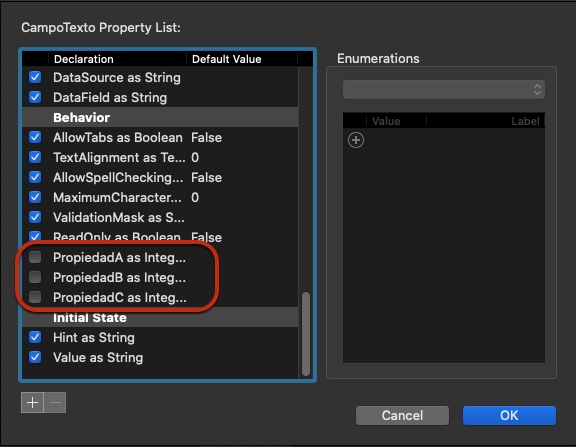Enable the PropiedadA as Integer checkbox
The height and width of the screenshot is (447, 576).
click(35, 257)
